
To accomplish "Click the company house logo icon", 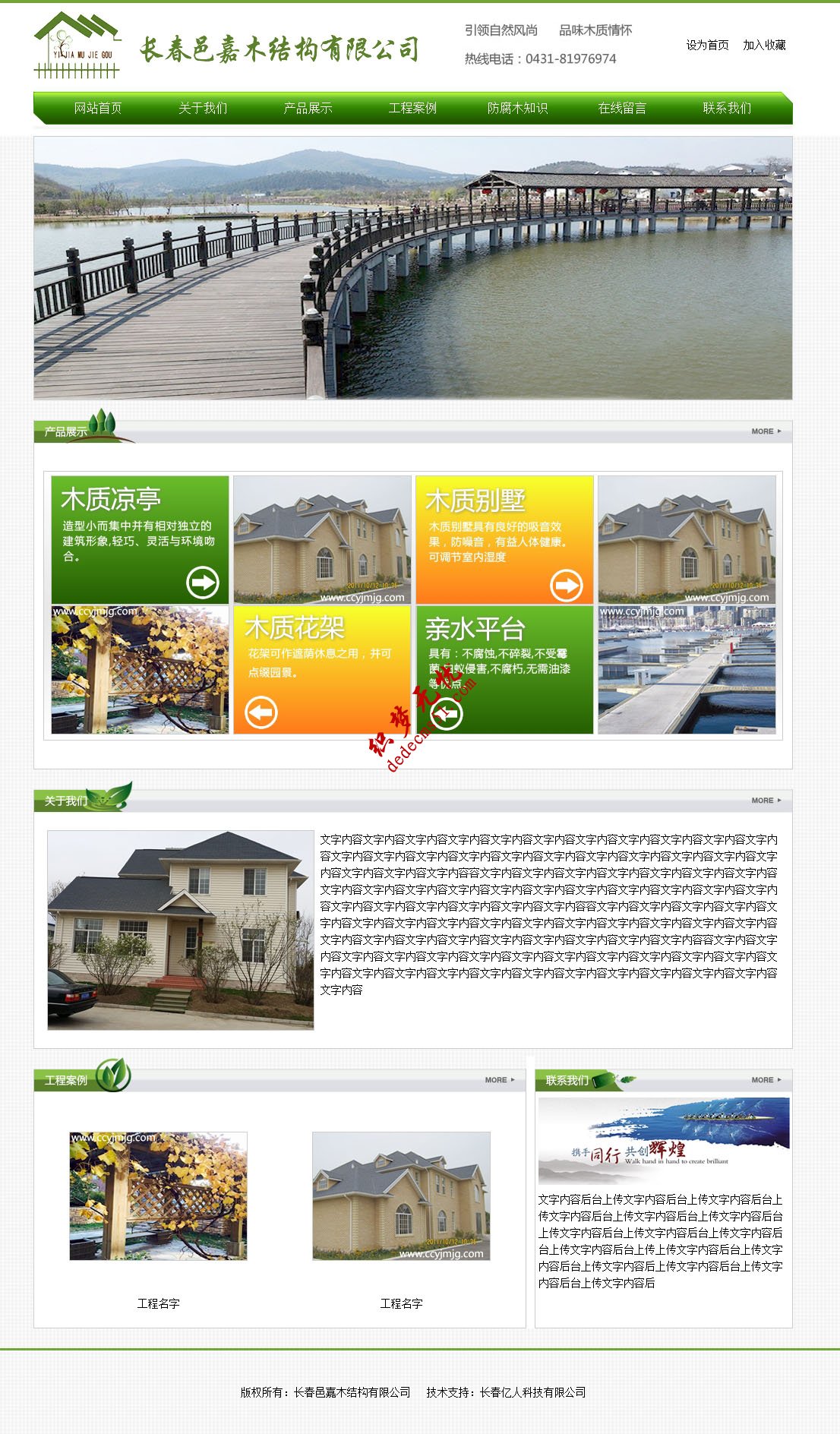I will tap(77, 46).
